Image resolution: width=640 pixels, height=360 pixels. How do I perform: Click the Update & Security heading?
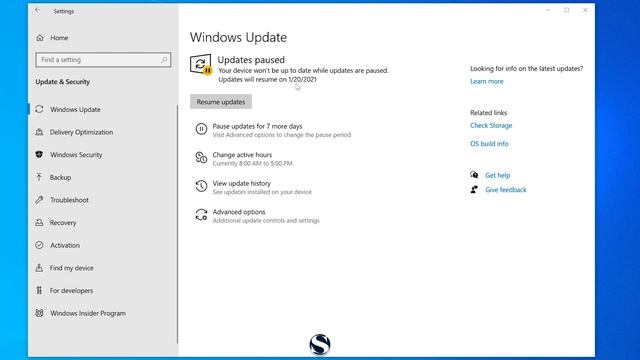pos(62,82)
